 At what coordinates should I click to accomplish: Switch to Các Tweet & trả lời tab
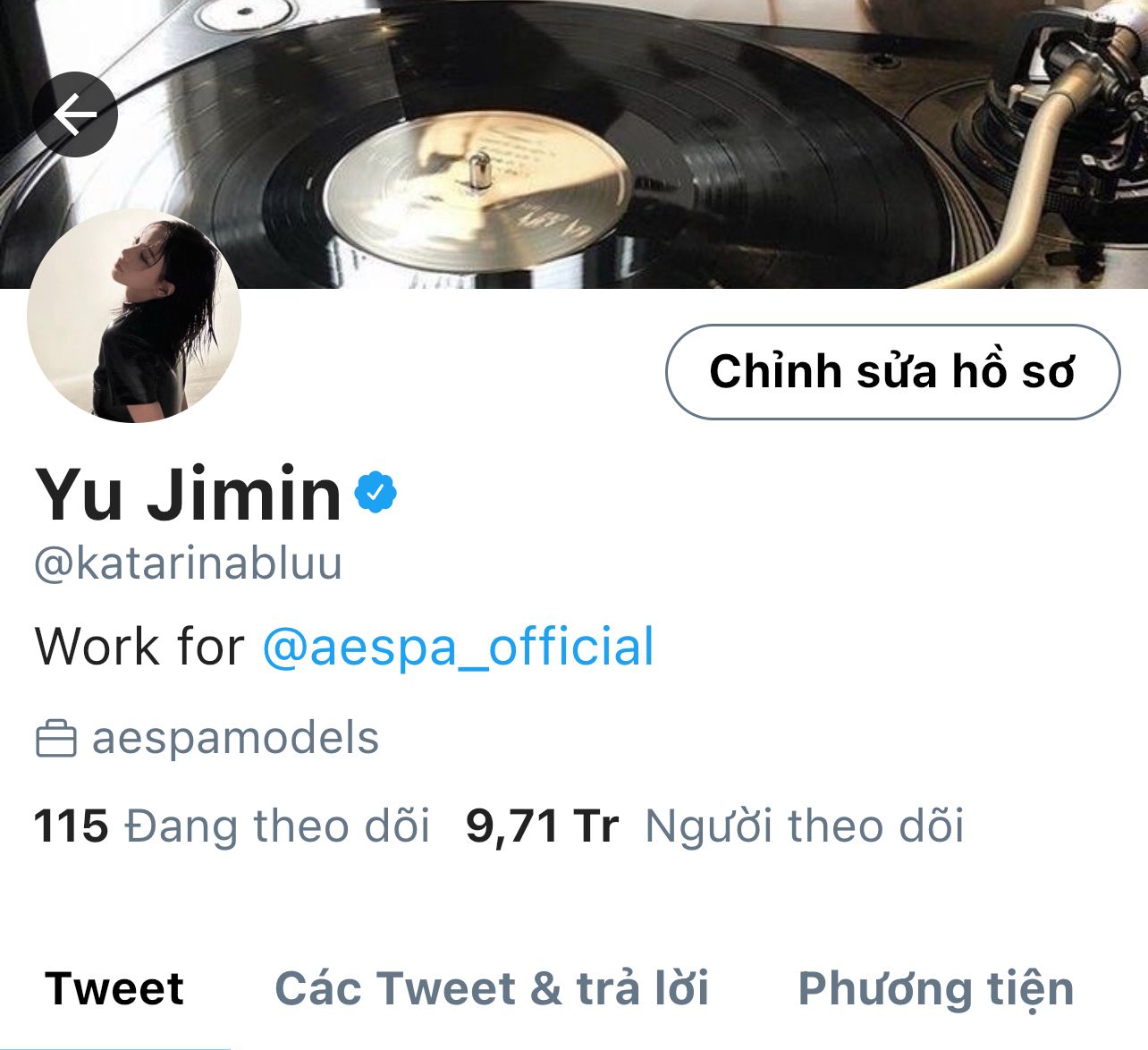(492, 988)
